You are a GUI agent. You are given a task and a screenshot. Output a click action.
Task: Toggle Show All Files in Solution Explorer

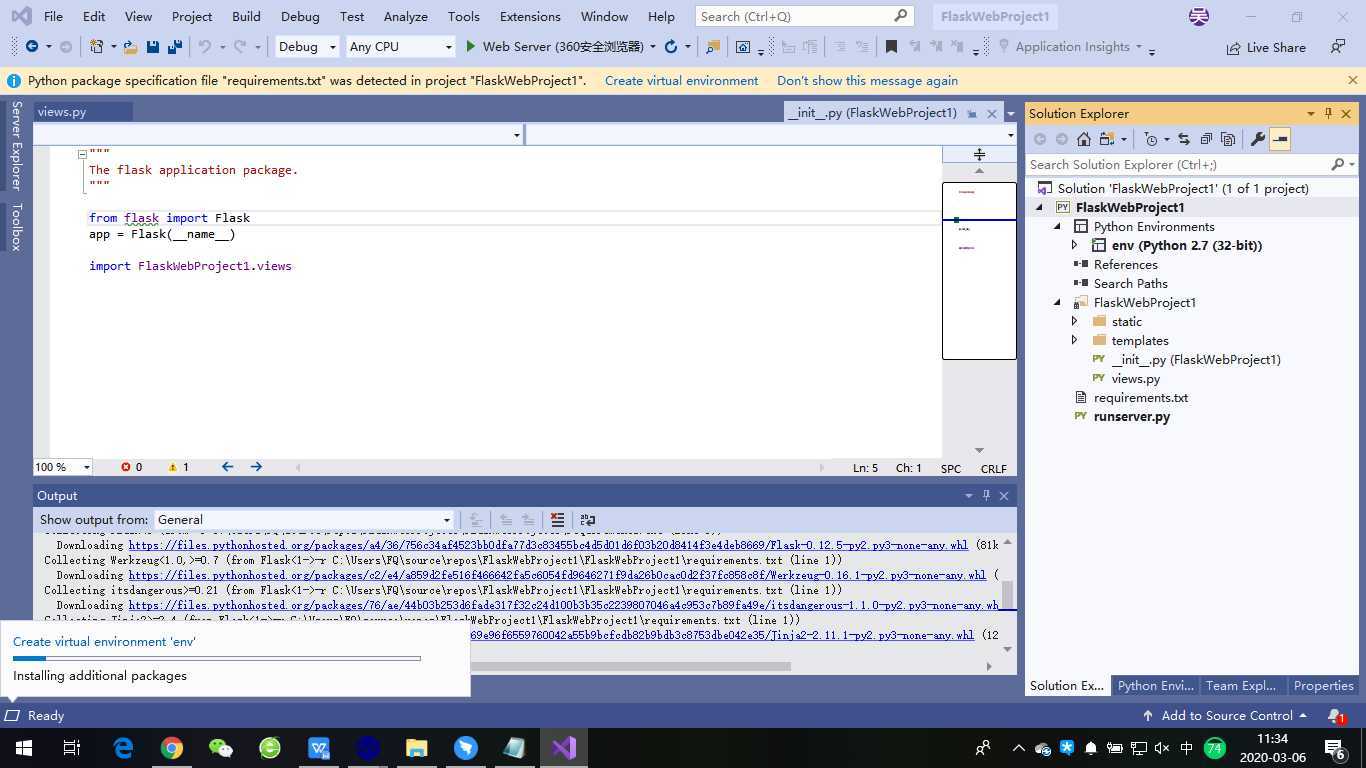1228,139
